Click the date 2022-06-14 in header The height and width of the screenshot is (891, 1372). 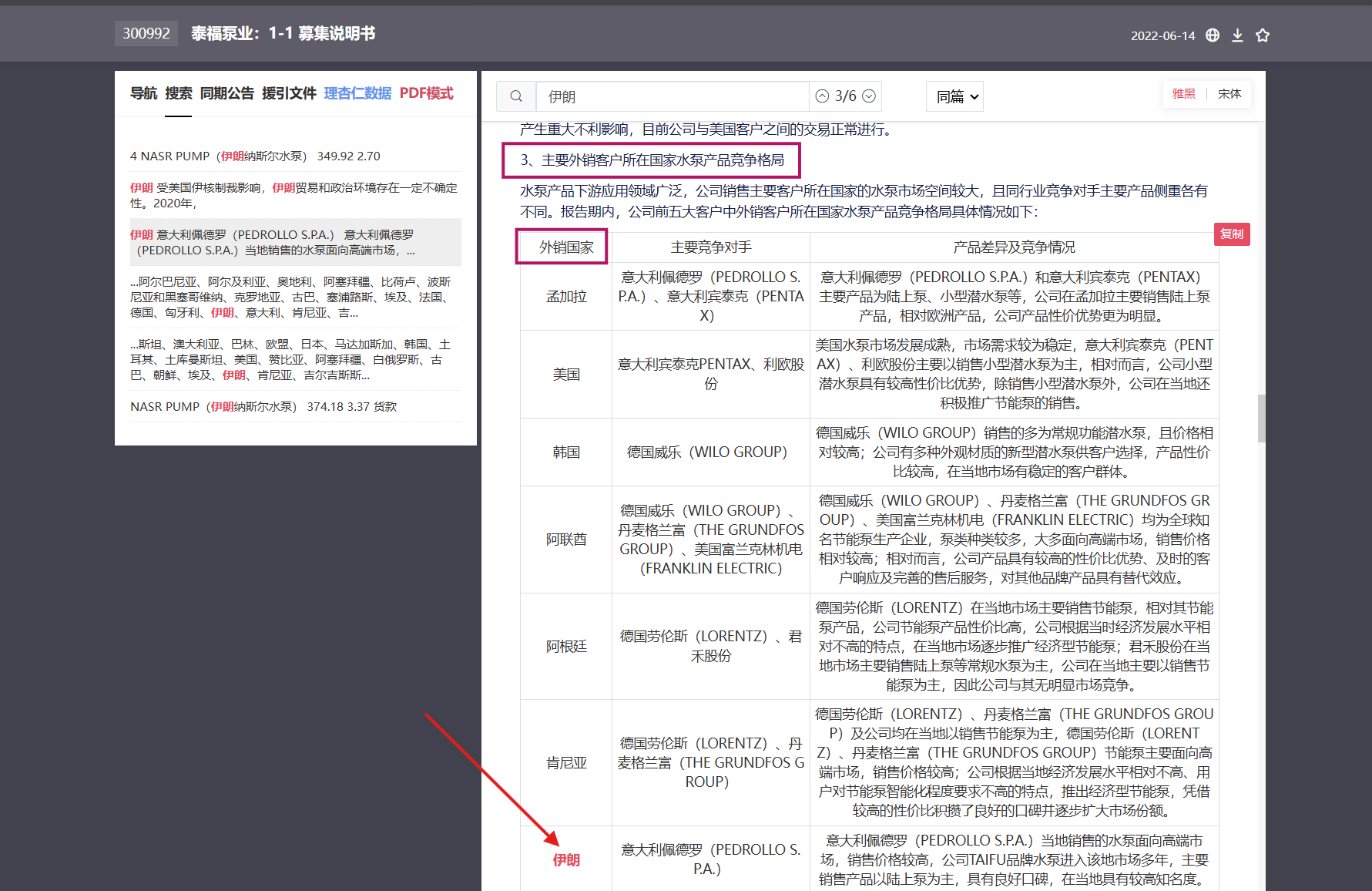coord(1162,35)
